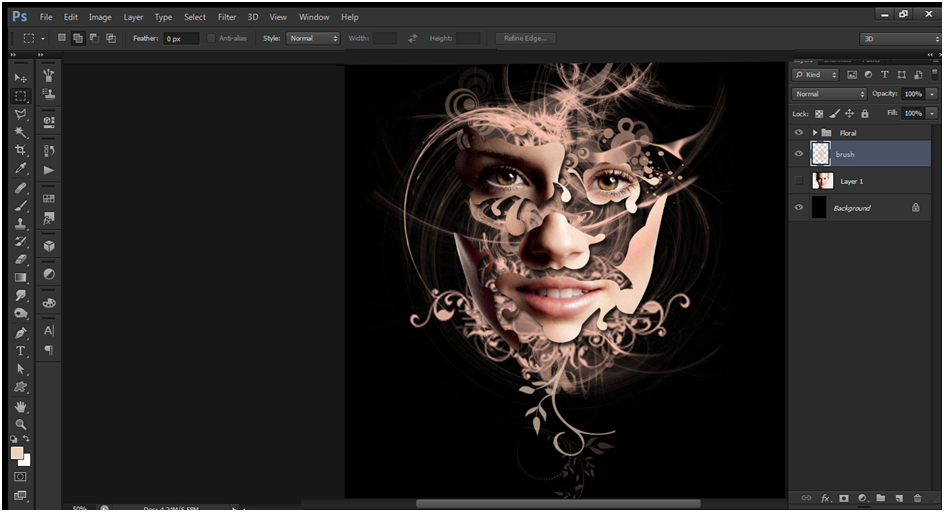Open the marquee Style dropdown
The image size is (944, 512).
point(313,38)
